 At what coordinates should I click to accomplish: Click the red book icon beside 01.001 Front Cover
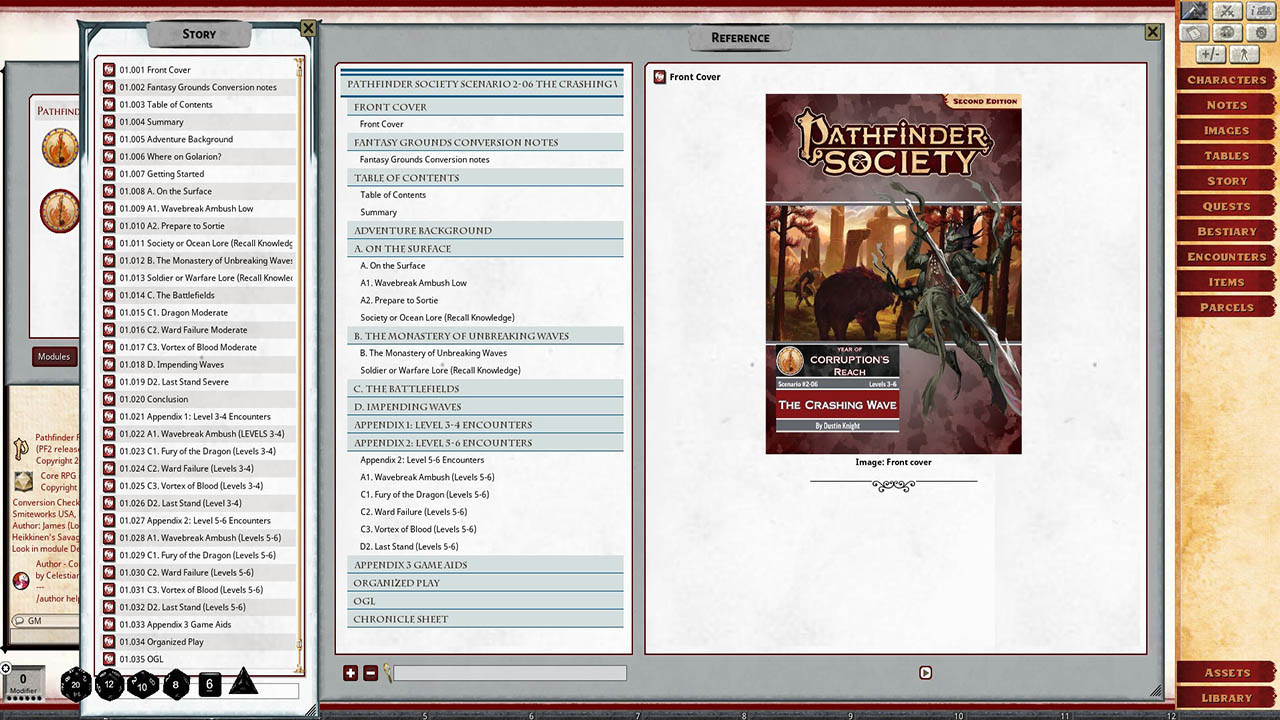109,70
